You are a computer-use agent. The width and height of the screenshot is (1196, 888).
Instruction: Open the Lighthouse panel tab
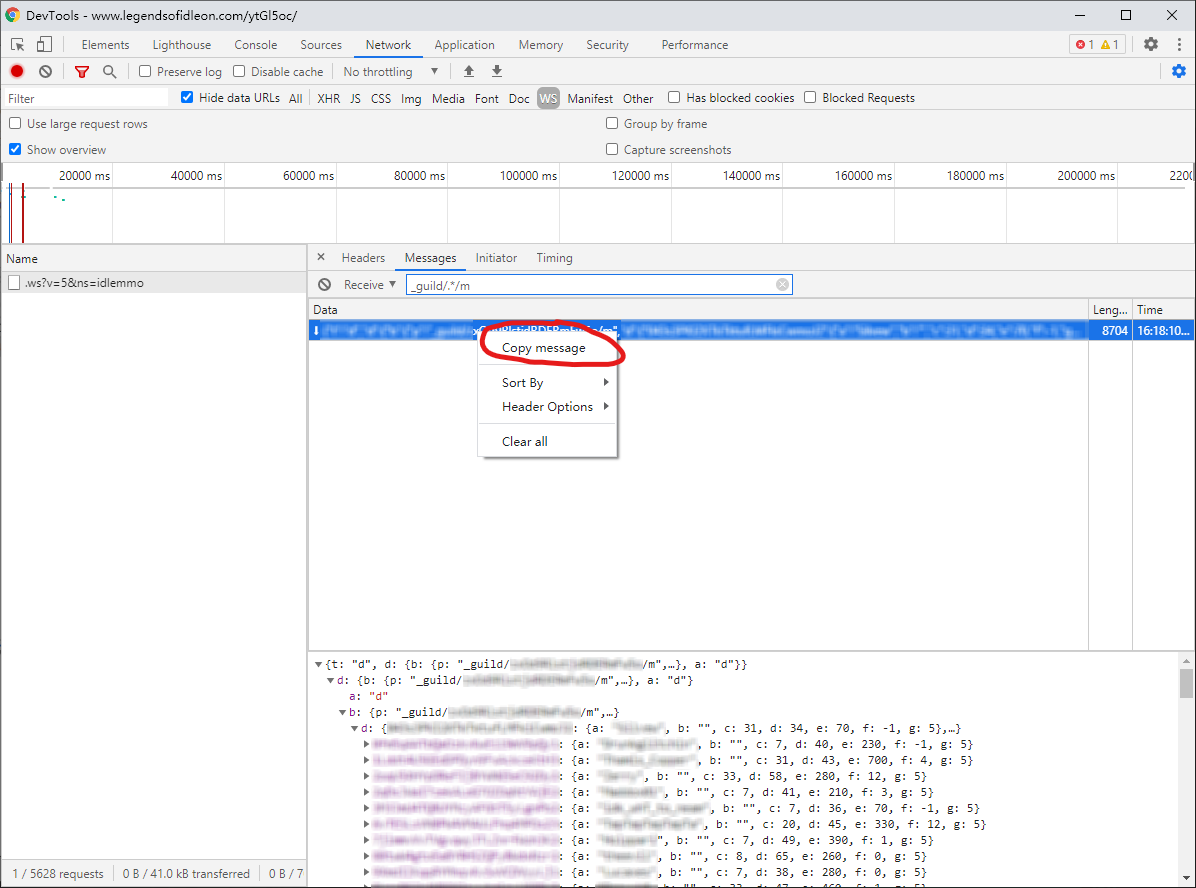pos(182,45)
